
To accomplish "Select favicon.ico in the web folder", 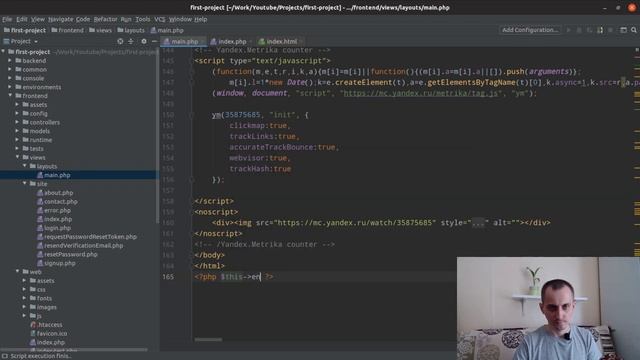I will (x=49, y=333).
